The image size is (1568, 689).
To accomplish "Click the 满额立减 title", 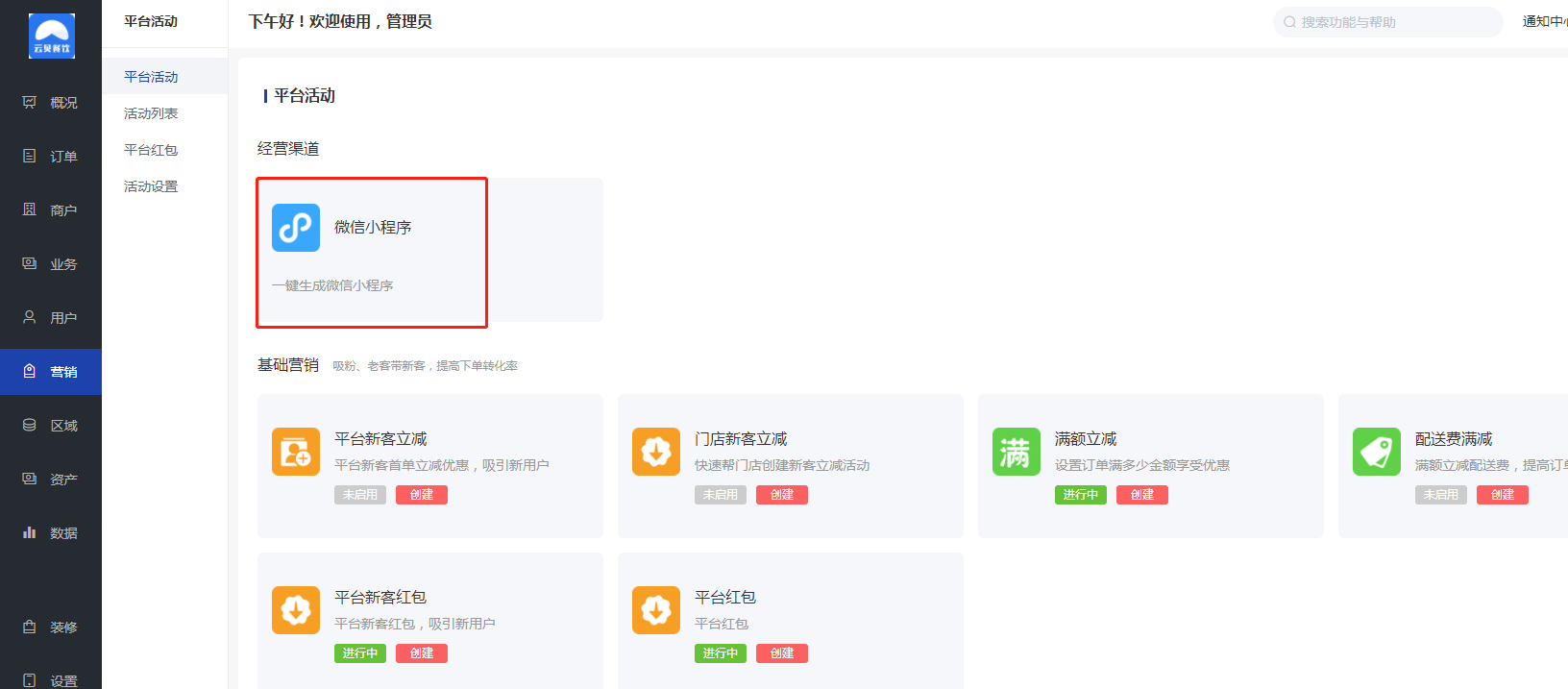I will 1086,439.
